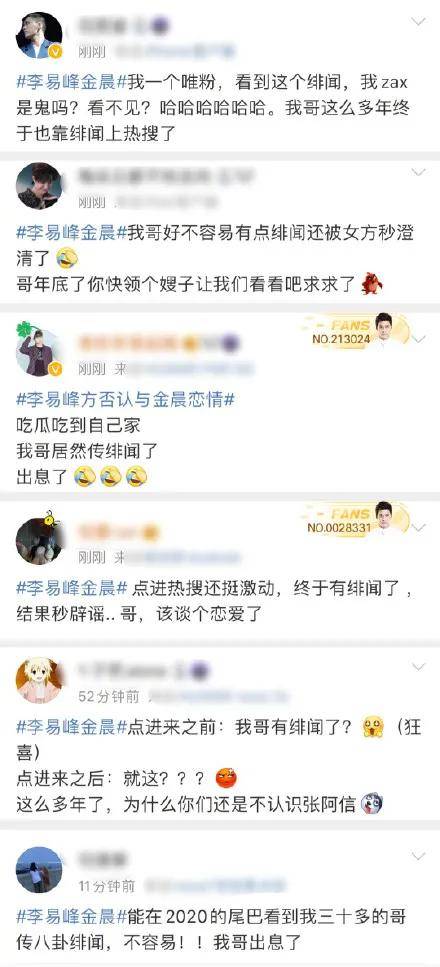
Task: Expand the options chevron on the 11分钟前 post
Action: (419, 856)
